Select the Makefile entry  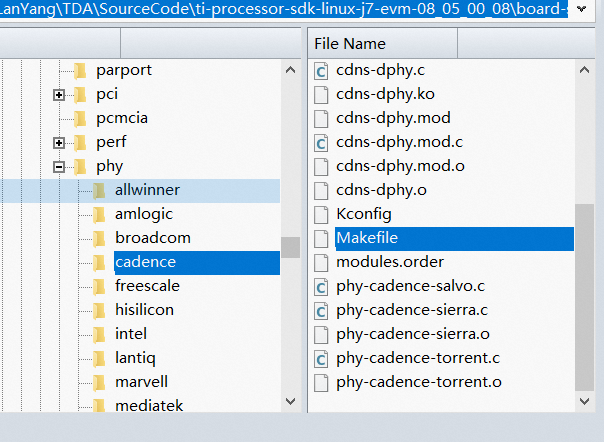pos(454,239)
